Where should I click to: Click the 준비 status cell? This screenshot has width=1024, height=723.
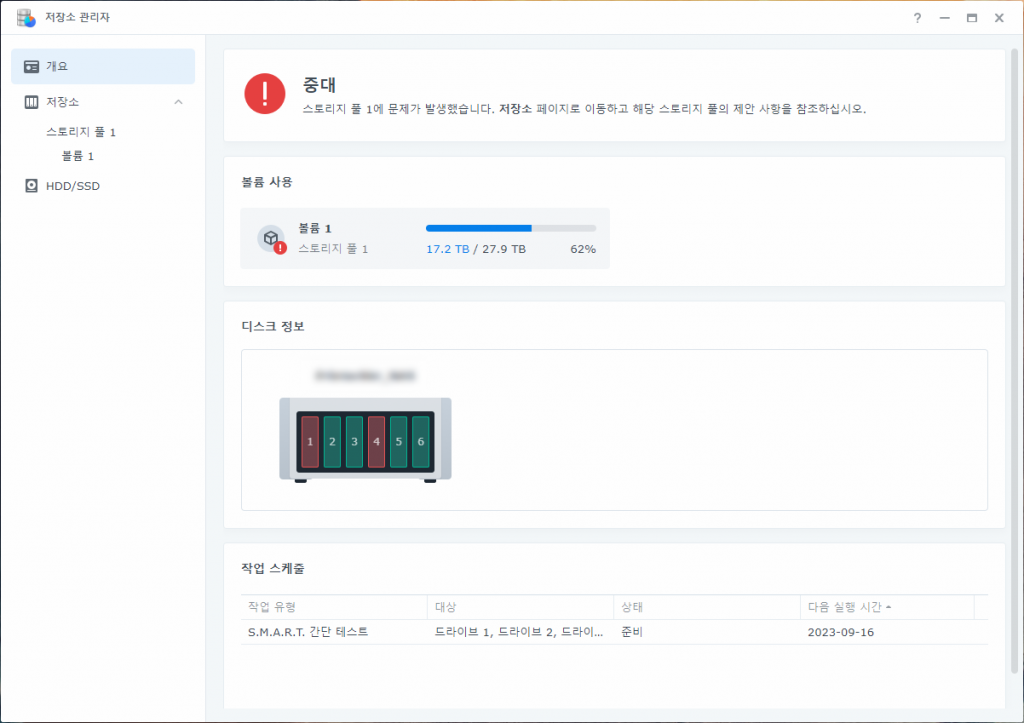click(x=632, y=632)
